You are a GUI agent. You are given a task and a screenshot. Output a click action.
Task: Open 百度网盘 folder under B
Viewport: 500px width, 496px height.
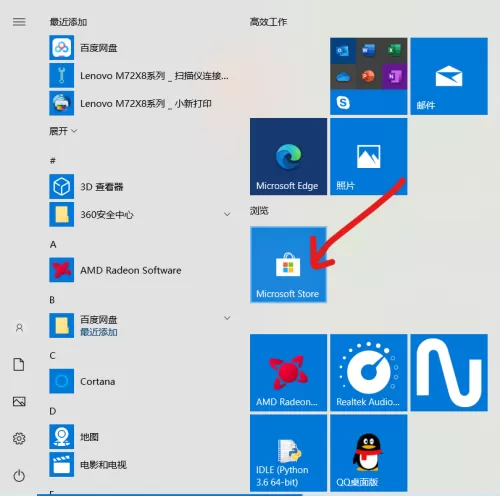(x=140, y=325)
